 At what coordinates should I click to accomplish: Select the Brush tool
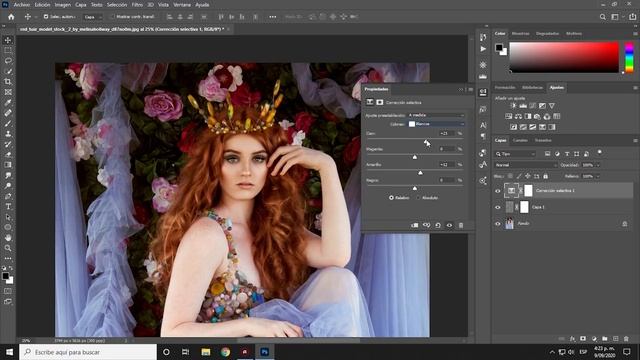(8, 123)
